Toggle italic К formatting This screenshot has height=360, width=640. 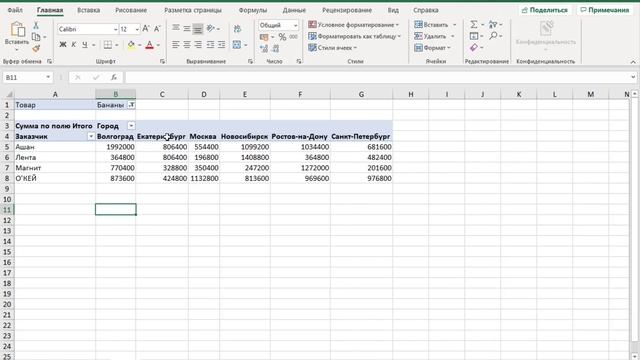[73, 44]
